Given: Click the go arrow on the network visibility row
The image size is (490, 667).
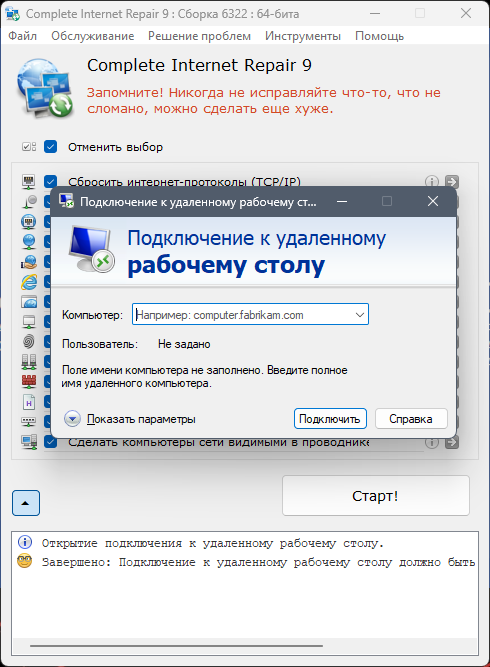Looking at the screenshot, I should (x=452, y=443).
